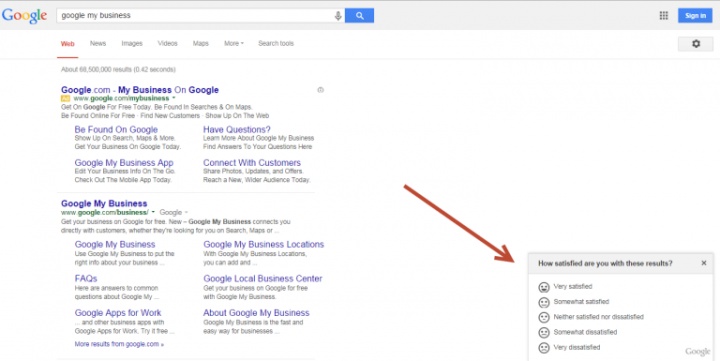720x361 pixels.
Task: Click the ad info icon beside first result
Action: (321, 90)
